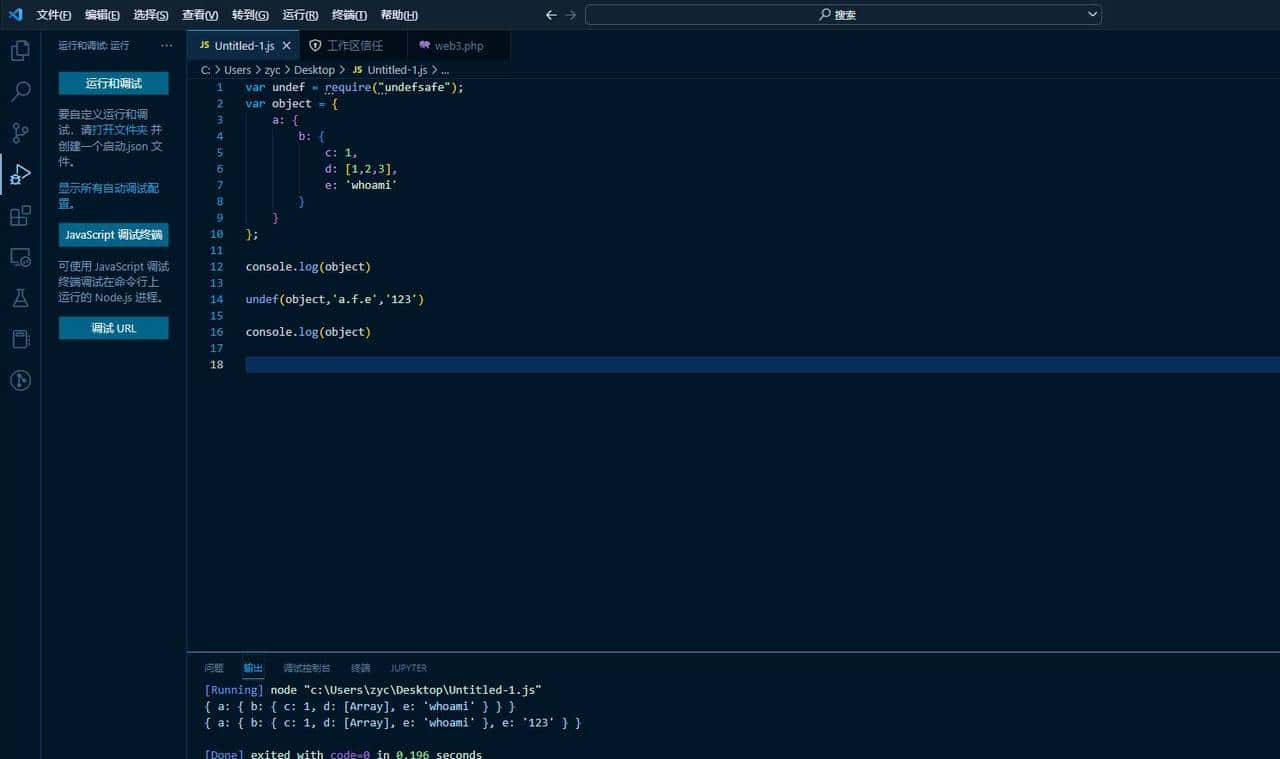Click the 运行和调试 button
The width and height of the screenshot is (1280, 759).
pyautogui.click(x=113, y=83)
